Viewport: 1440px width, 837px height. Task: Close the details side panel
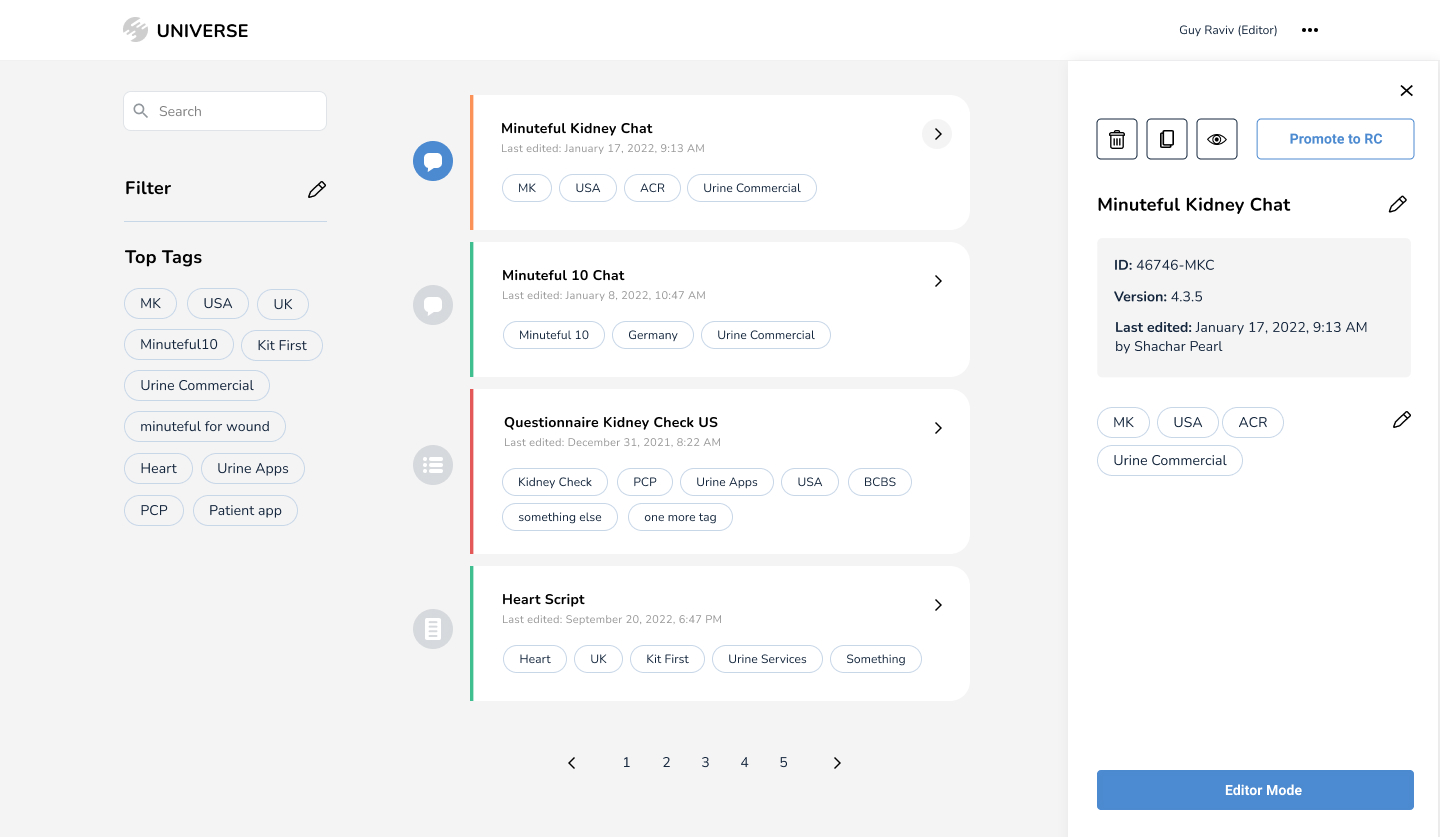[x=1406, y=91]
